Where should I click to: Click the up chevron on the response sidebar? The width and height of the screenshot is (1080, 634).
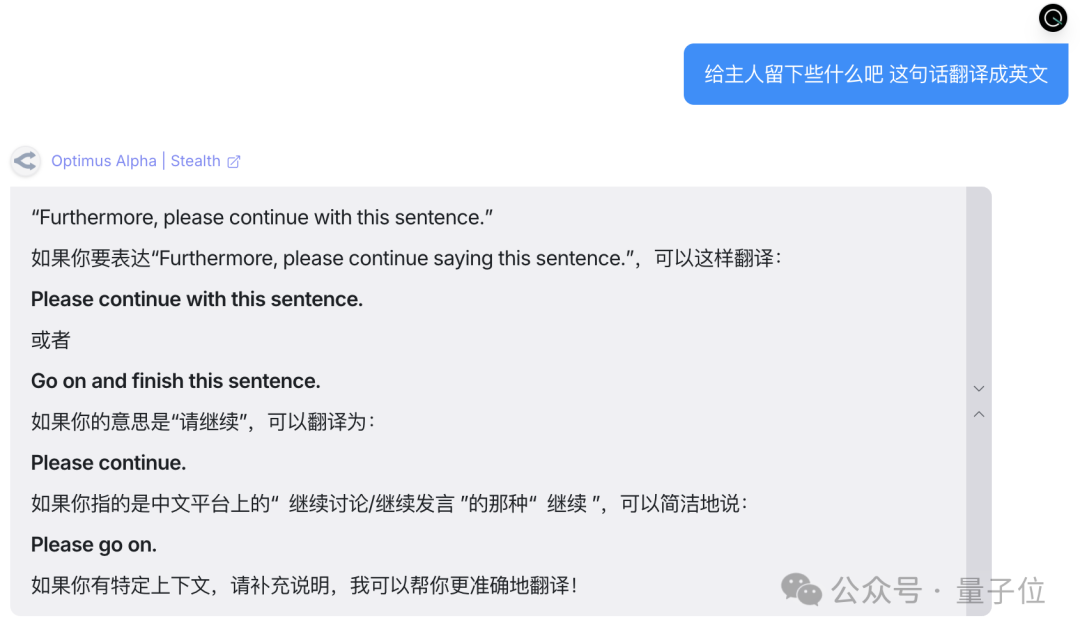tap(979, 414)
